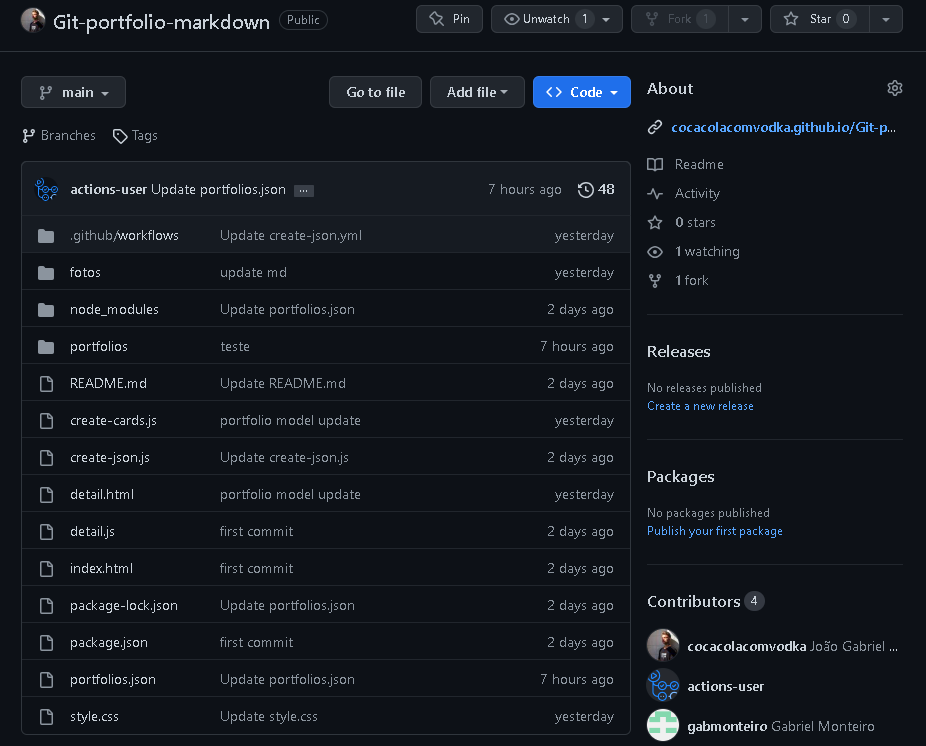Open the Fork options dropdown arrow

[x=745, y=19]
